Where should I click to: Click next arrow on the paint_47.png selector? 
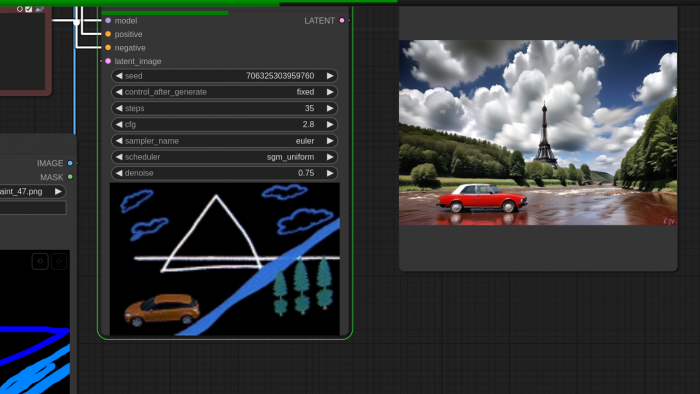click(58, 191)
